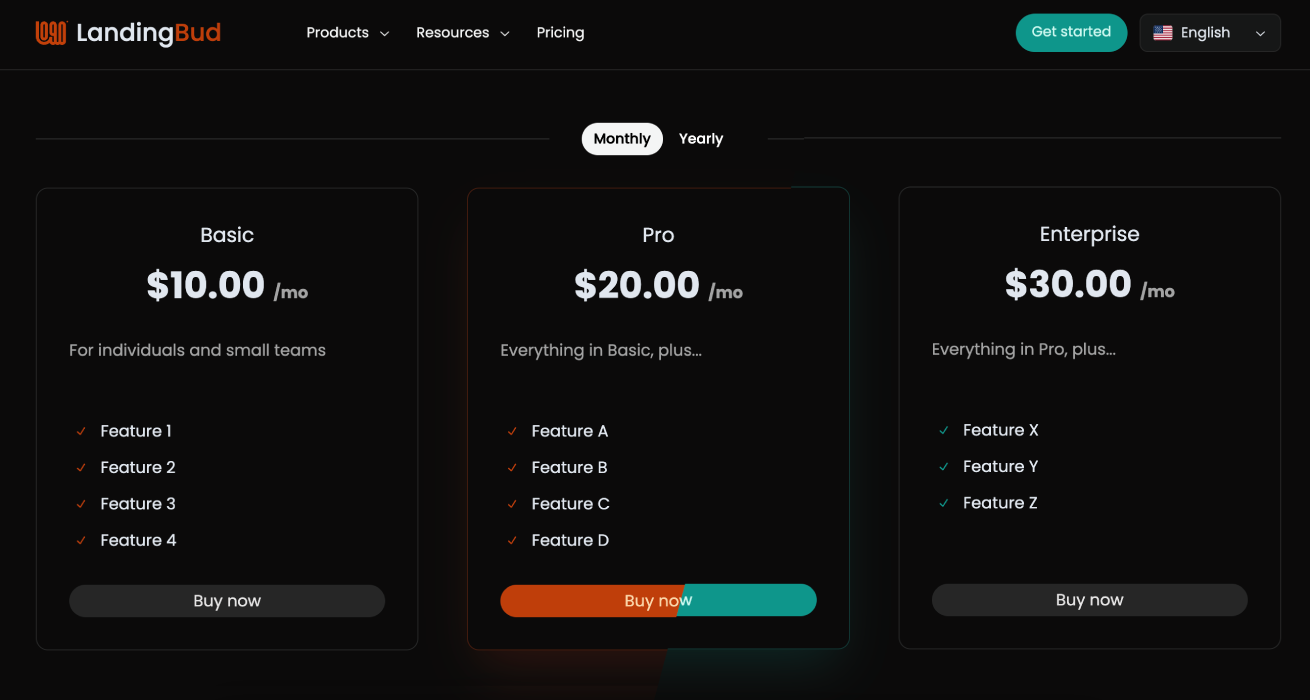Switch billing to Yearly
The image size is (1310, 700).
700,139
